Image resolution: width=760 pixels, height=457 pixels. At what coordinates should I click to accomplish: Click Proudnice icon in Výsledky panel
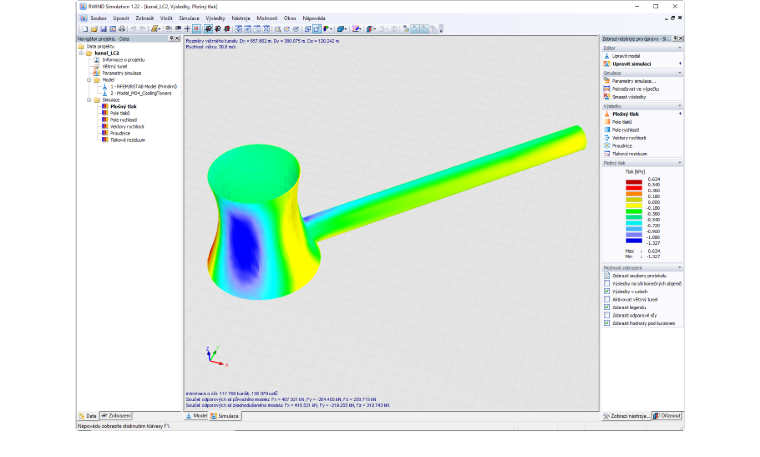607,145
